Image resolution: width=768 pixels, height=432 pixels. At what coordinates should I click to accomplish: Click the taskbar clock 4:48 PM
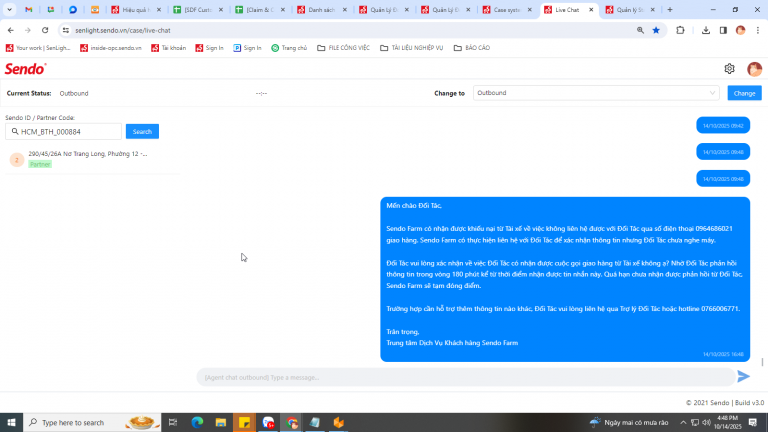[727, 422]
